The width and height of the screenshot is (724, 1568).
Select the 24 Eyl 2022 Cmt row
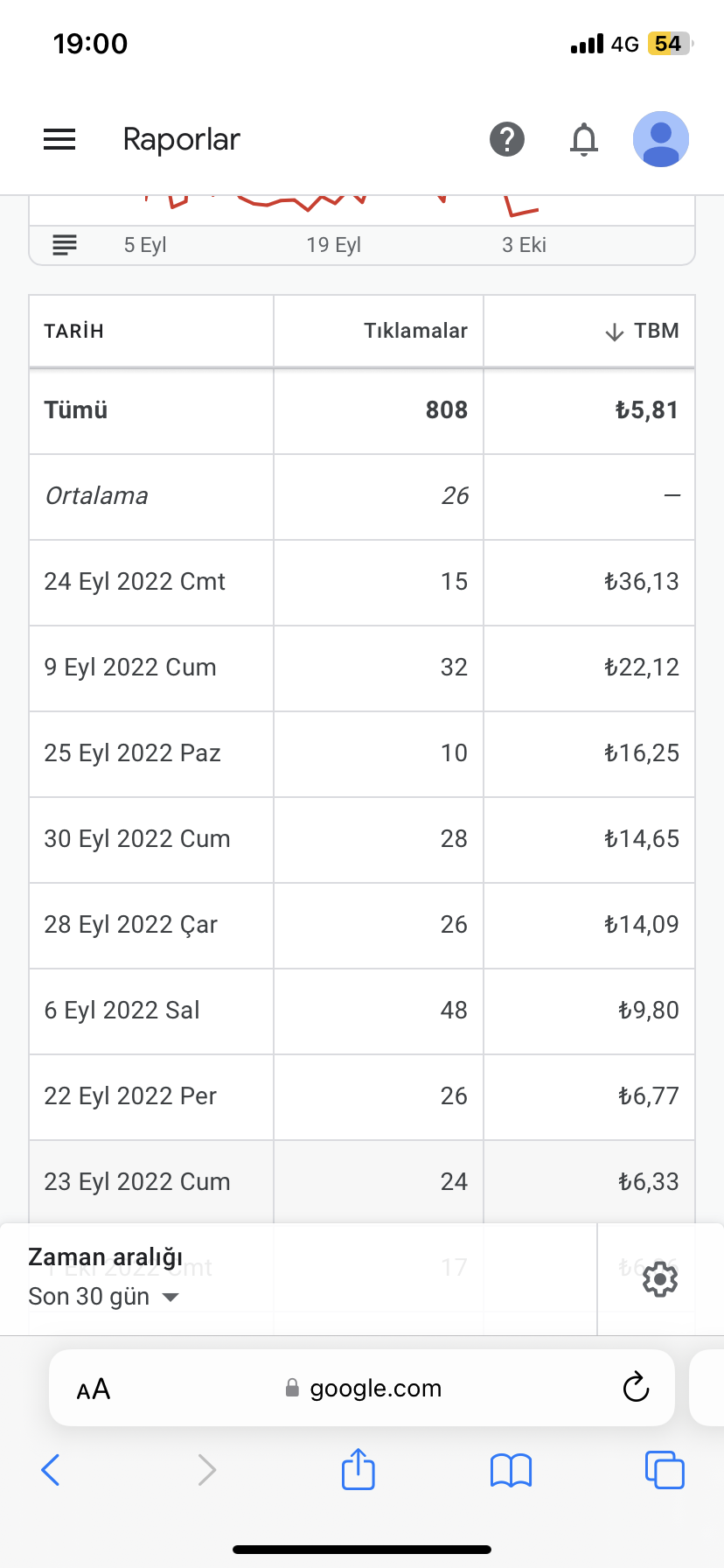(362, 582)
